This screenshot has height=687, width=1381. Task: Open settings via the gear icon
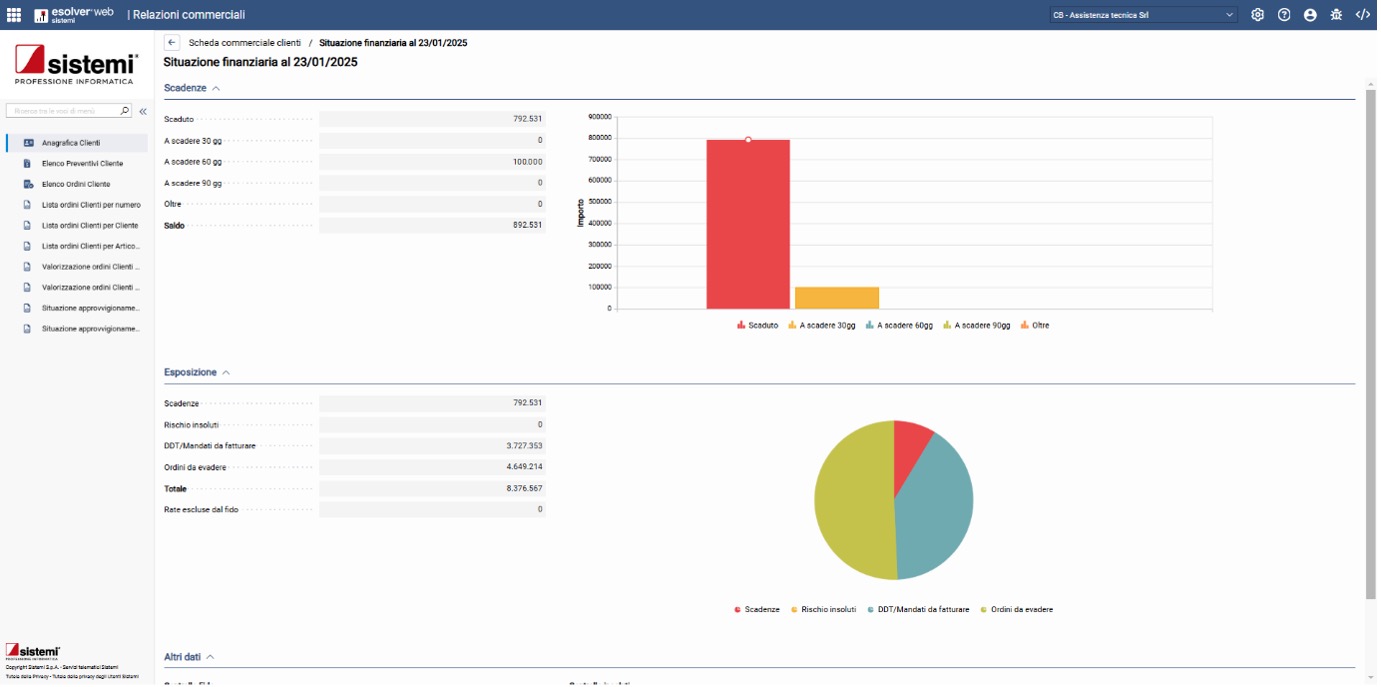click(x=1258, y=15)
